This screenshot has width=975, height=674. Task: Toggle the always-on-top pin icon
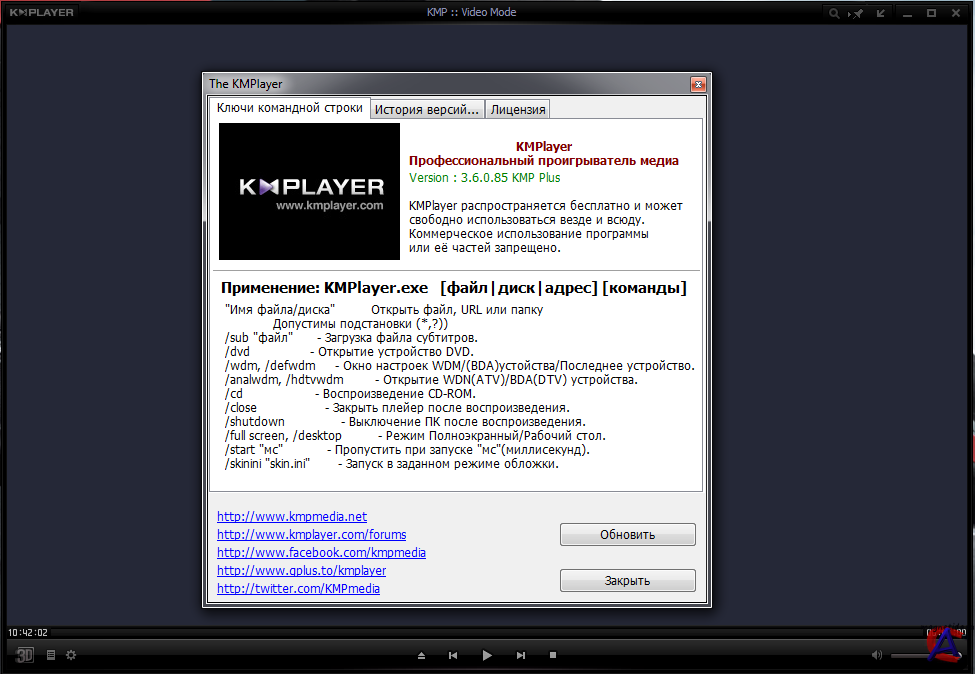[856, 13]
